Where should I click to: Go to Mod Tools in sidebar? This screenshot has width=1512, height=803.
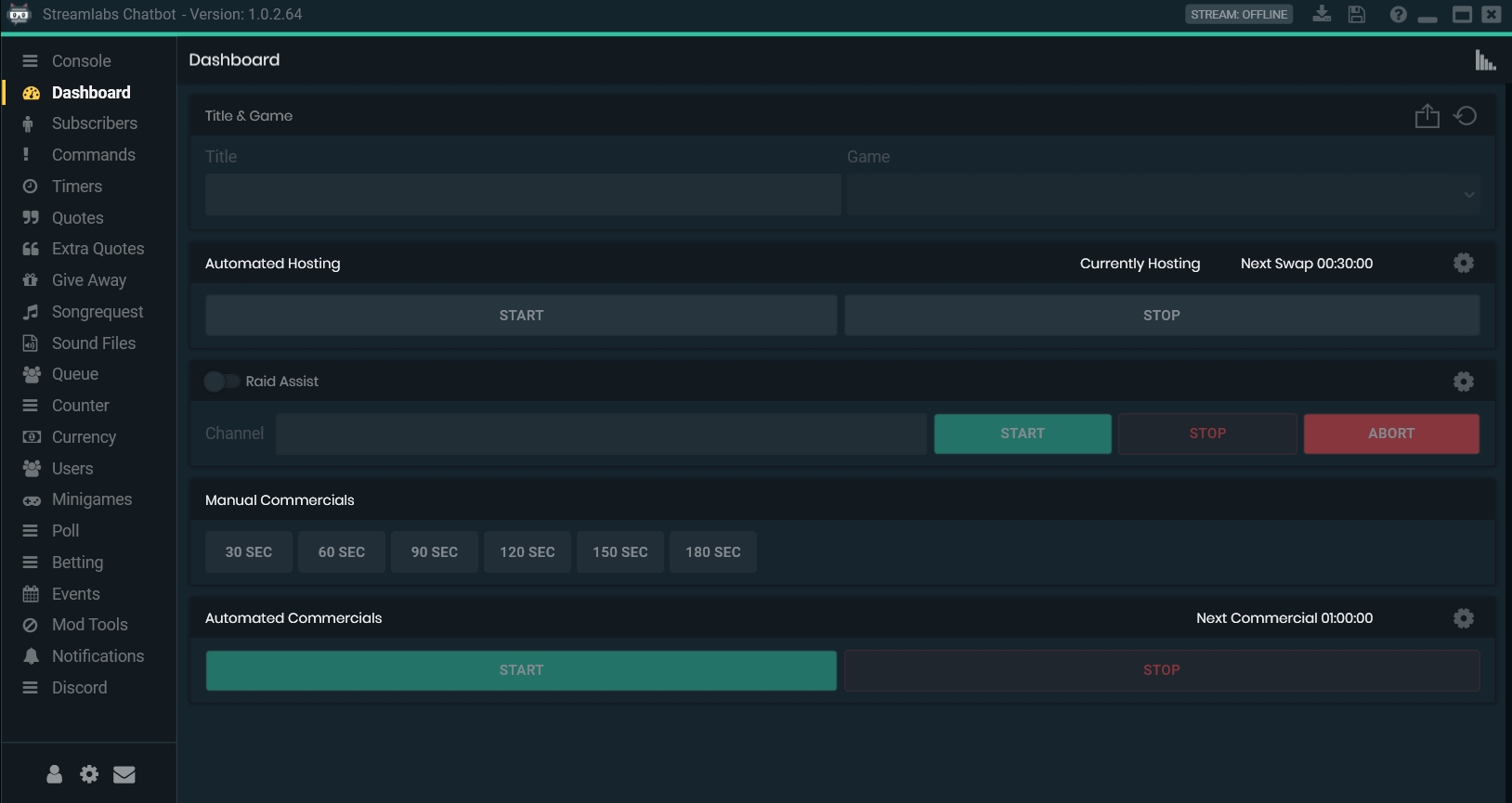pyautogui.click(x=89, y=625)
